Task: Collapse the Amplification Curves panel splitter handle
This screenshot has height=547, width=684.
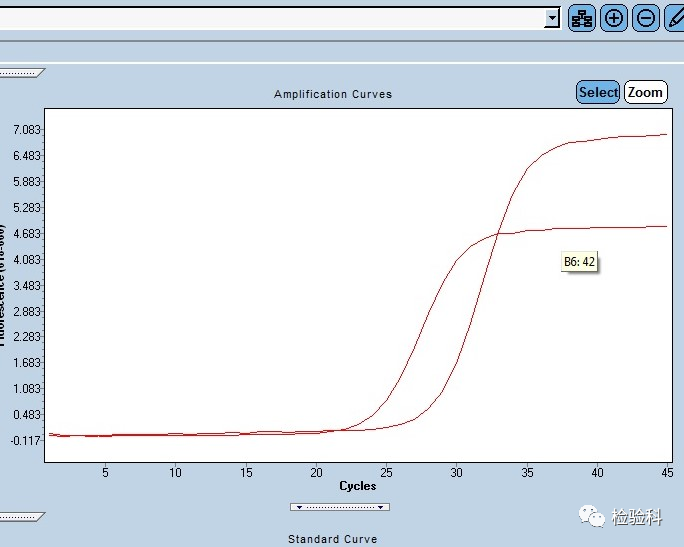Action: click(x=21, y=73)
